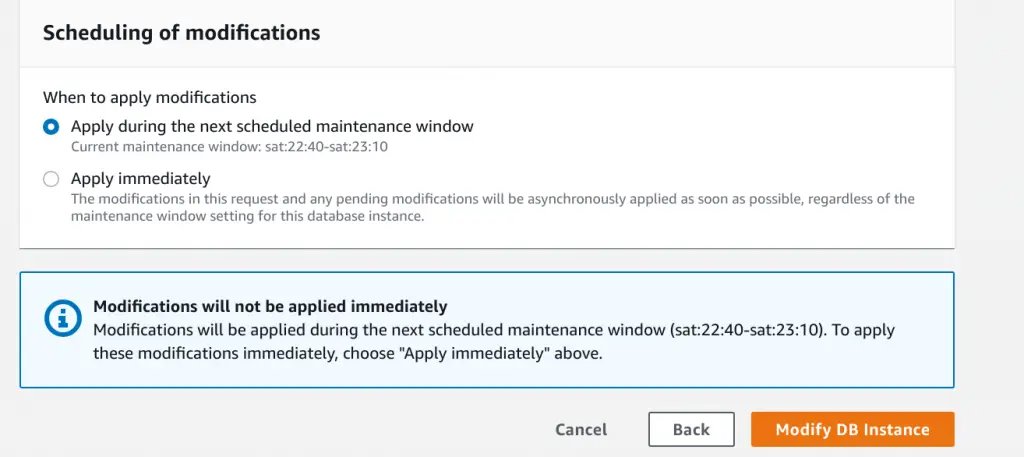Click the blue info circle icon
Viewport: 1024px width, 457px height.
[63, 319]
